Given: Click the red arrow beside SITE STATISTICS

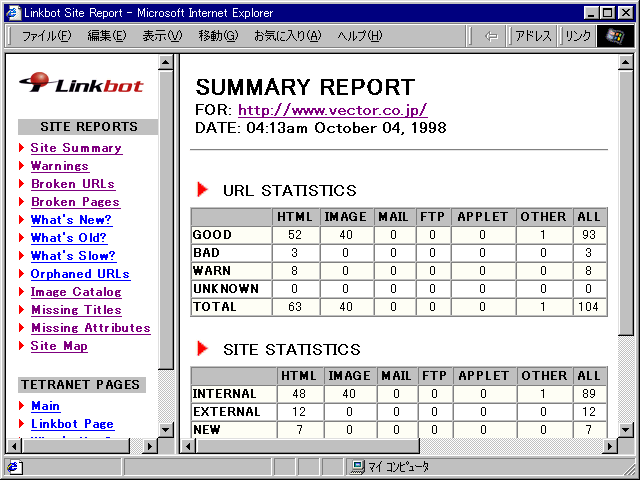Looking at the screenshot, I should tap(202, 349).
